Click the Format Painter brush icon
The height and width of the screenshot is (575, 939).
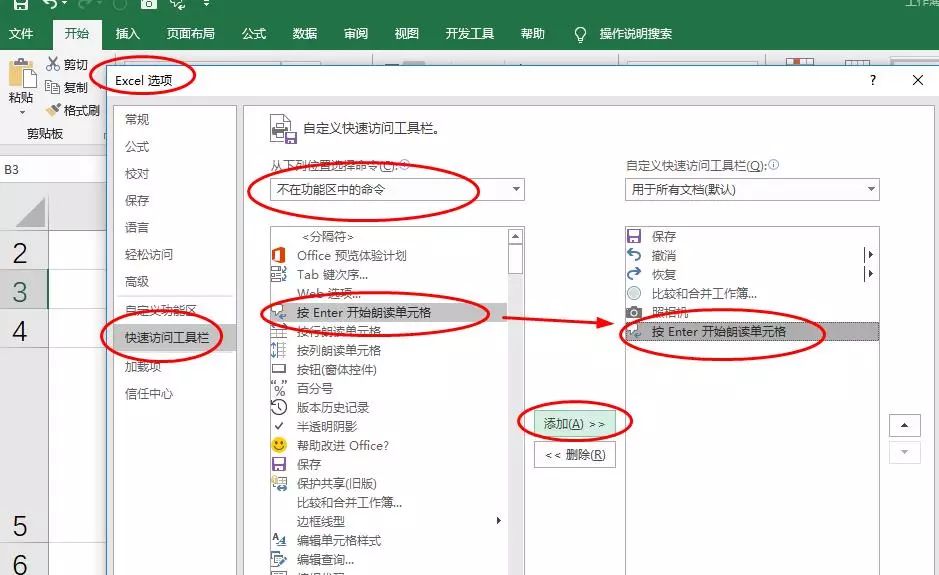click(x=53, y=110)
